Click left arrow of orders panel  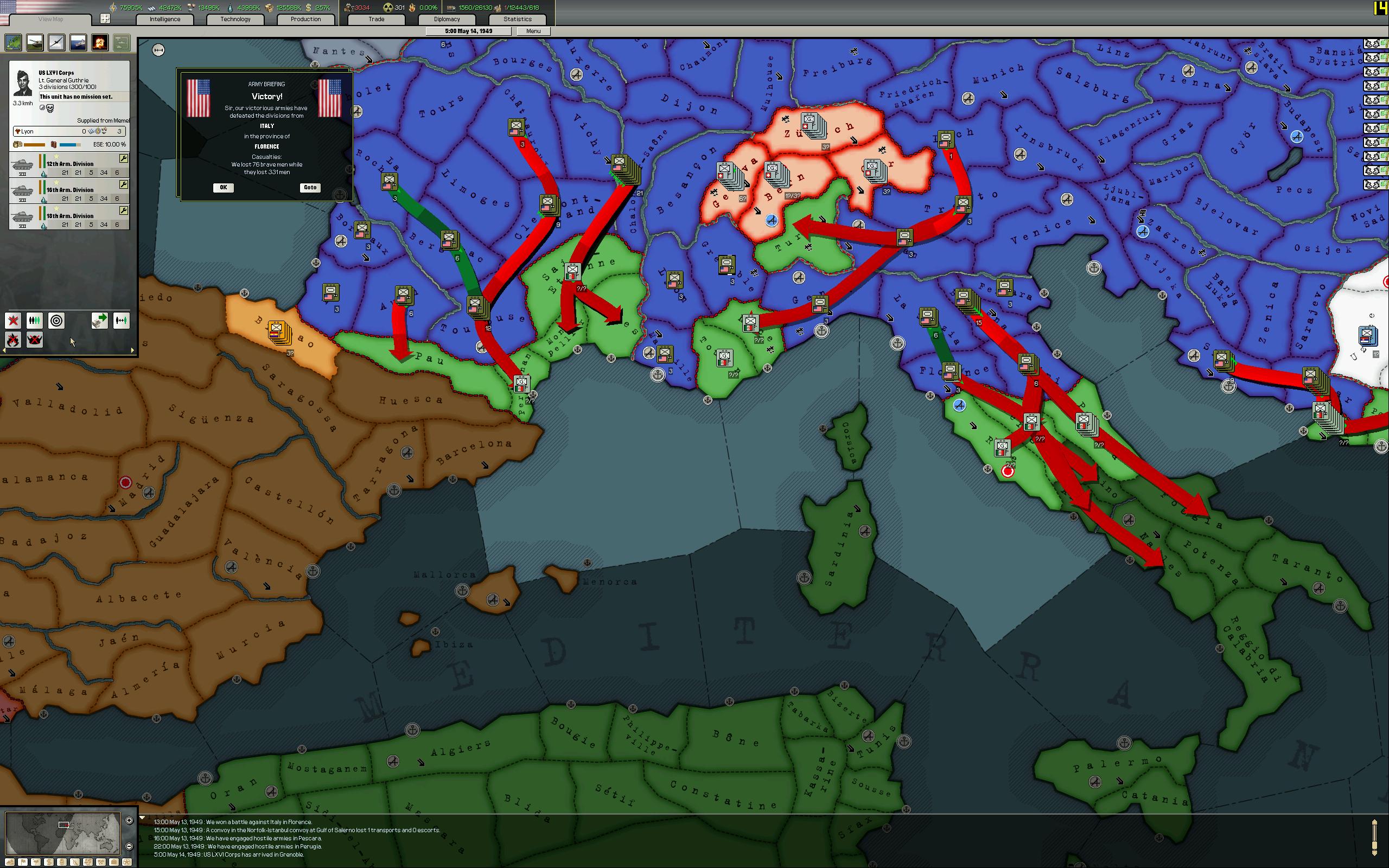pos(3,350)
